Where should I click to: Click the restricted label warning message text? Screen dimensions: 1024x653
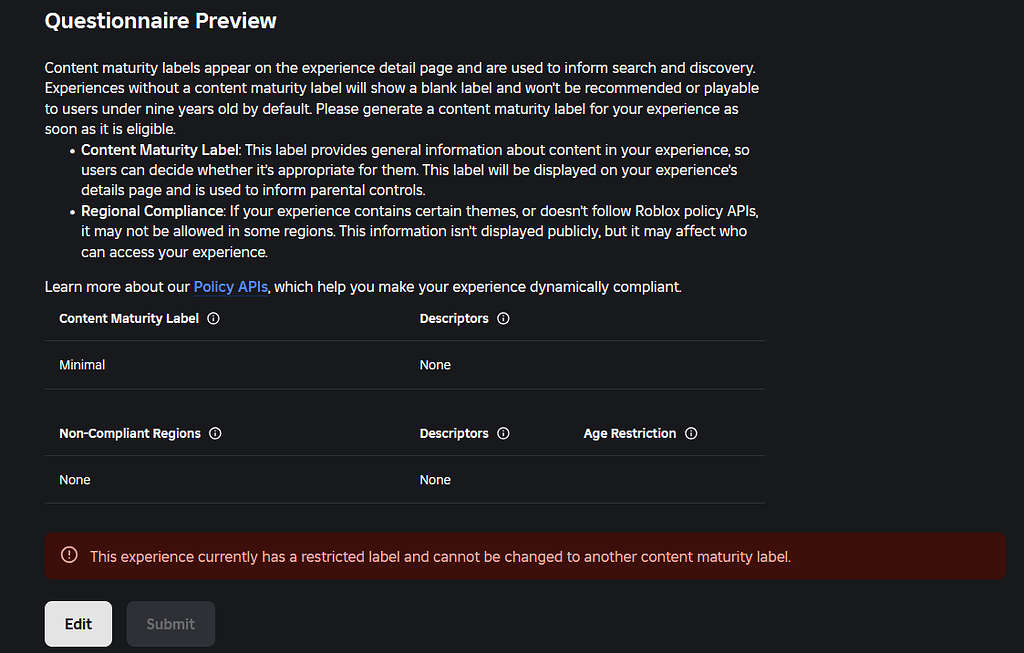440,557
